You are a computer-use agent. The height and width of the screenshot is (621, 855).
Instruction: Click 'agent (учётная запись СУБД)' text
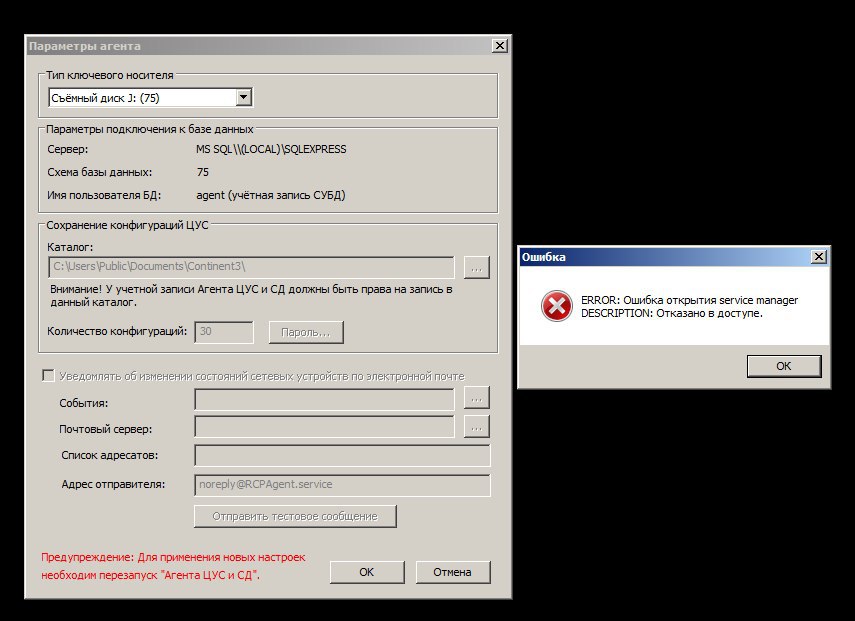tap(270, 195)
